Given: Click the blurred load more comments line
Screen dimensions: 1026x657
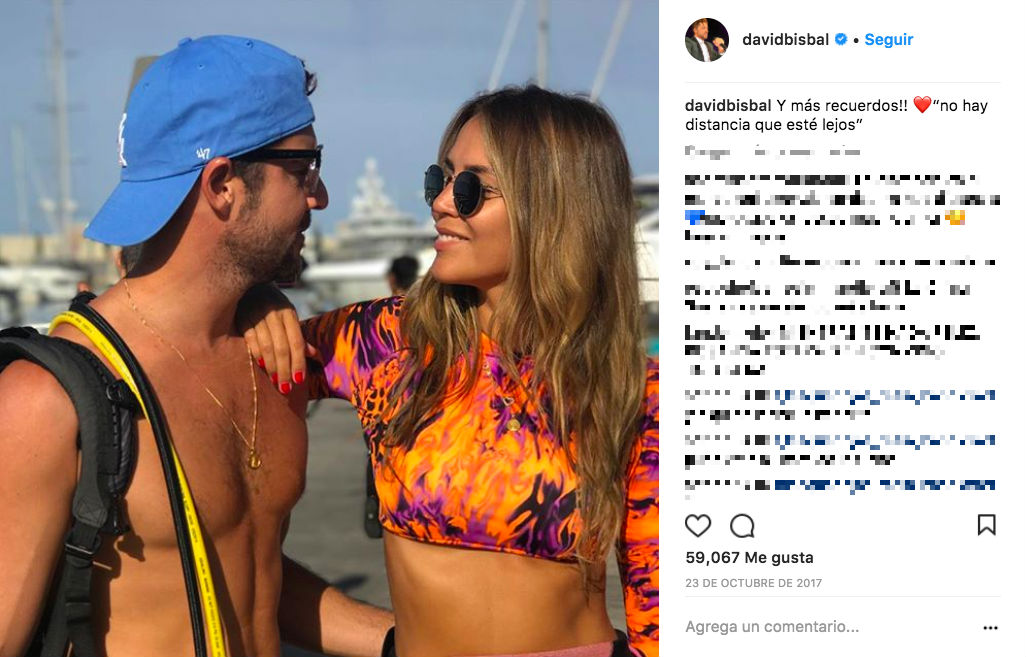Looking at the screenshot, I should 772,152.
